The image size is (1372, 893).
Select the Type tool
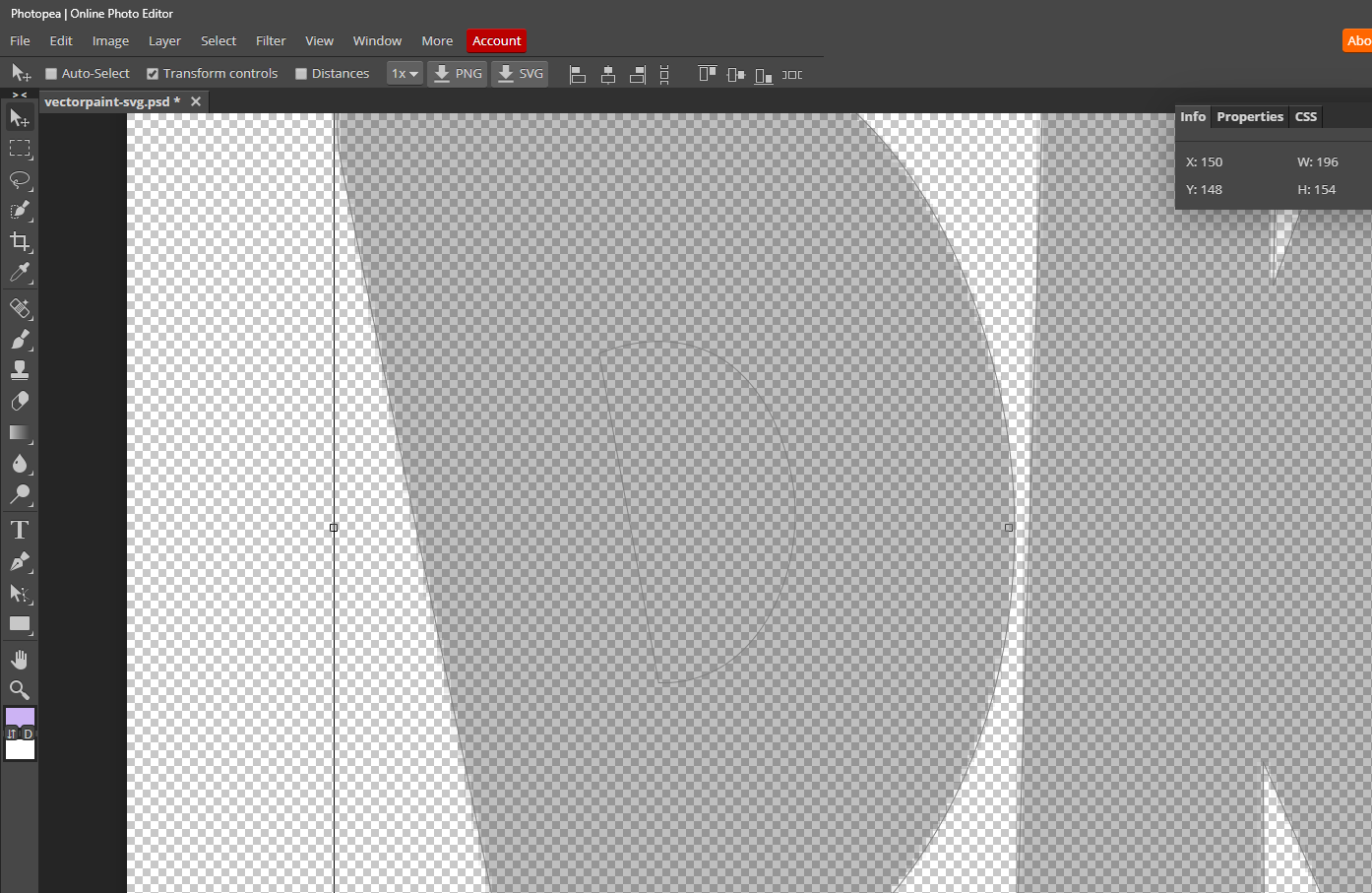(x=20, y=529)
